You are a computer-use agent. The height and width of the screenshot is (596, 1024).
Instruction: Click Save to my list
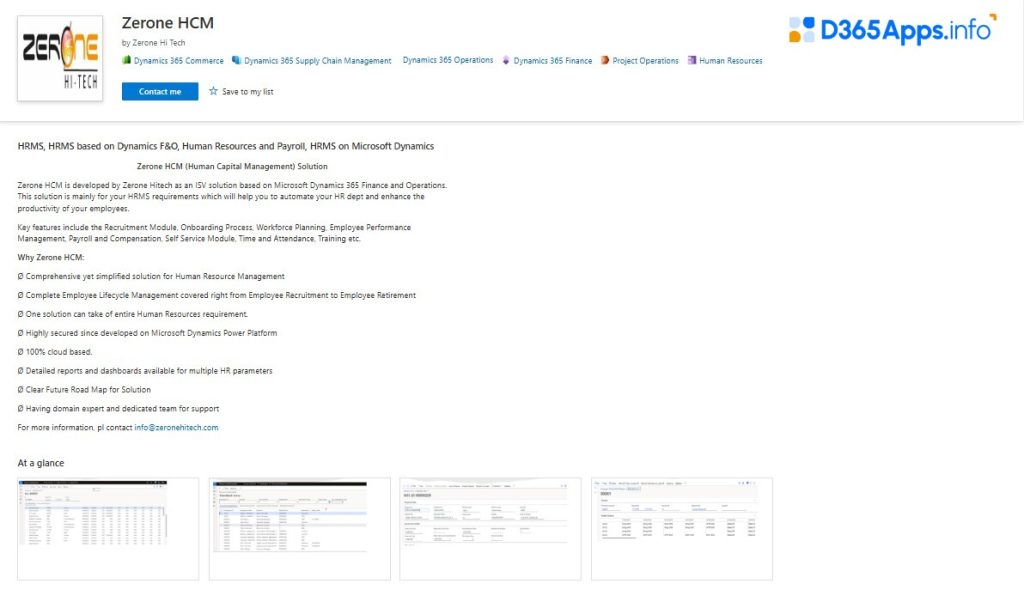(248, 91)
